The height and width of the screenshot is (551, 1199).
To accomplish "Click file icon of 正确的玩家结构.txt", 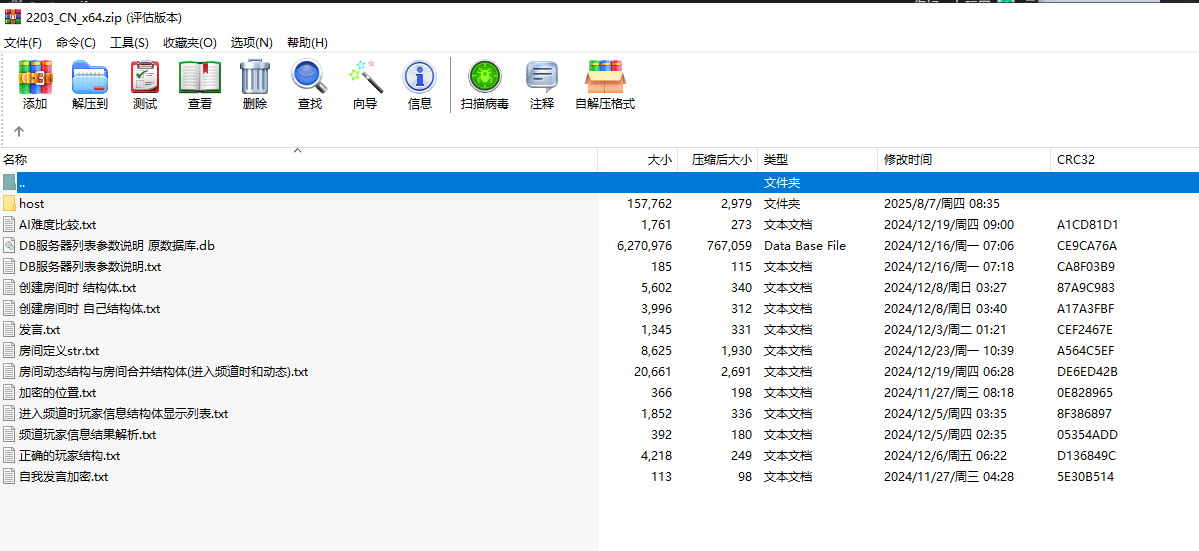I will (x=9, y=455).
